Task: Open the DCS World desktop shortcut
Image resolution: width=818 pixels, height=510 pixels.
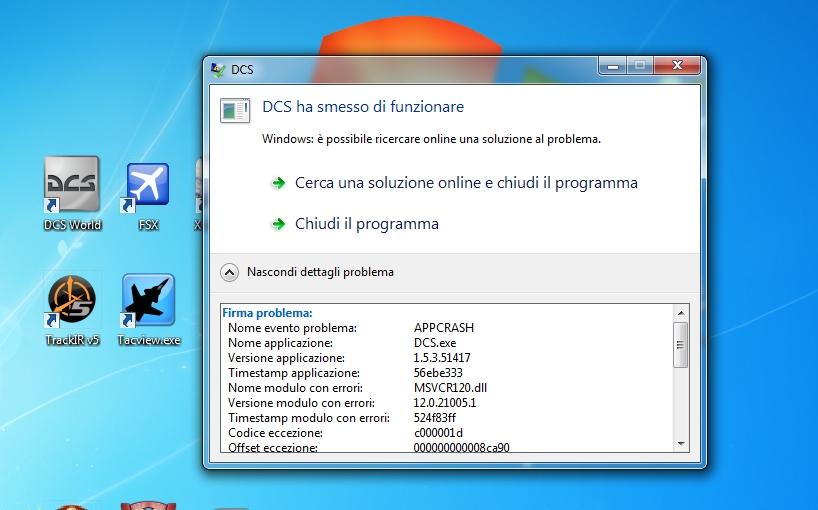Action: point(72,193)
